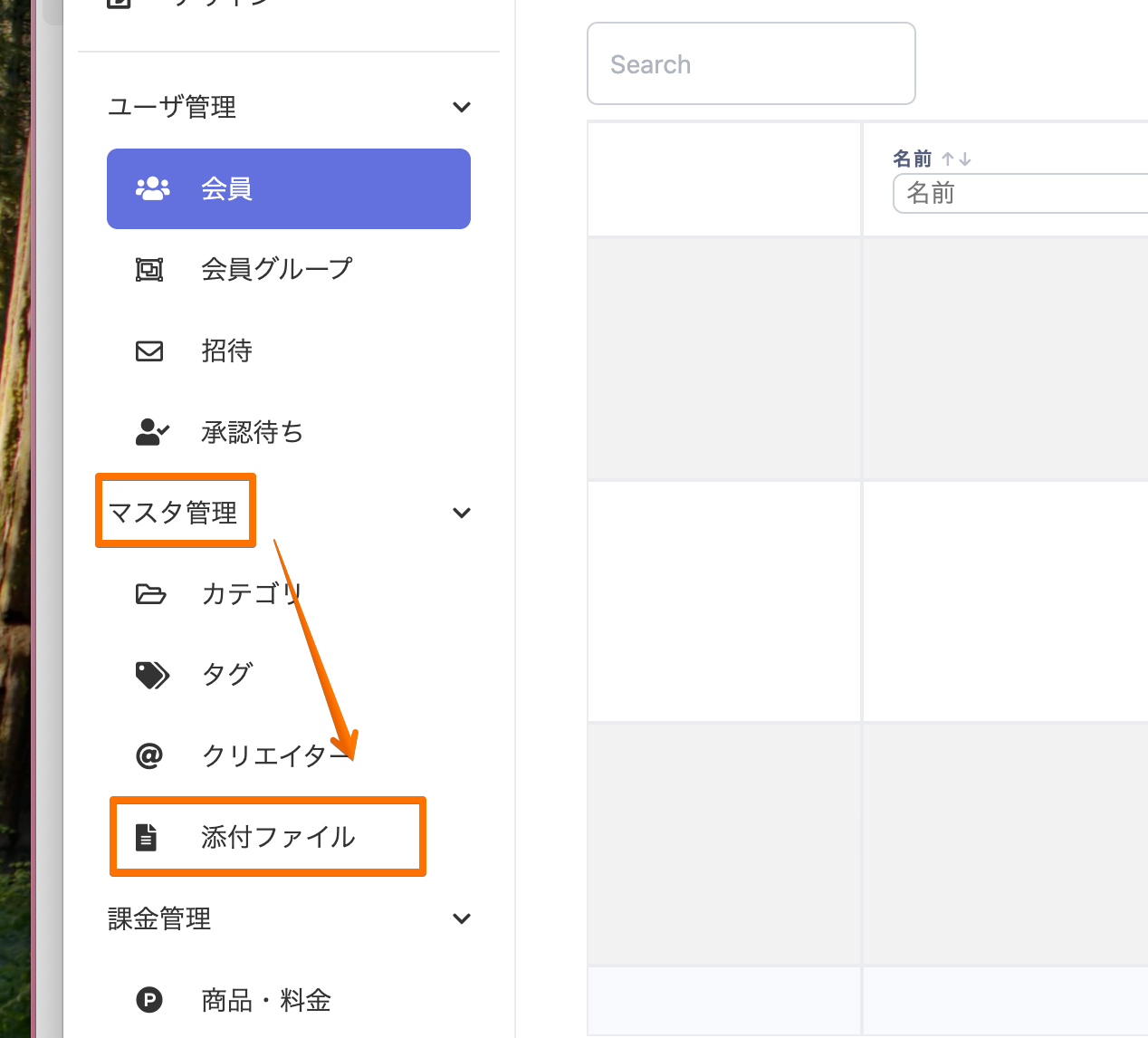Sort the table by 名前 column
The height and width of the screenshot is (1038, 1148).
click(x=956, y=159)
